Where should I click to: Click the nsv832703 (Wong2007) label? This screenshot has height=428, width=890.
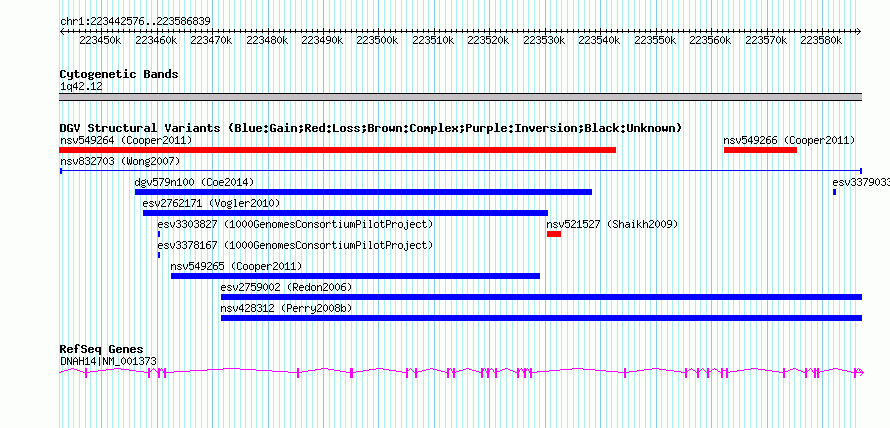click(120, 161)
